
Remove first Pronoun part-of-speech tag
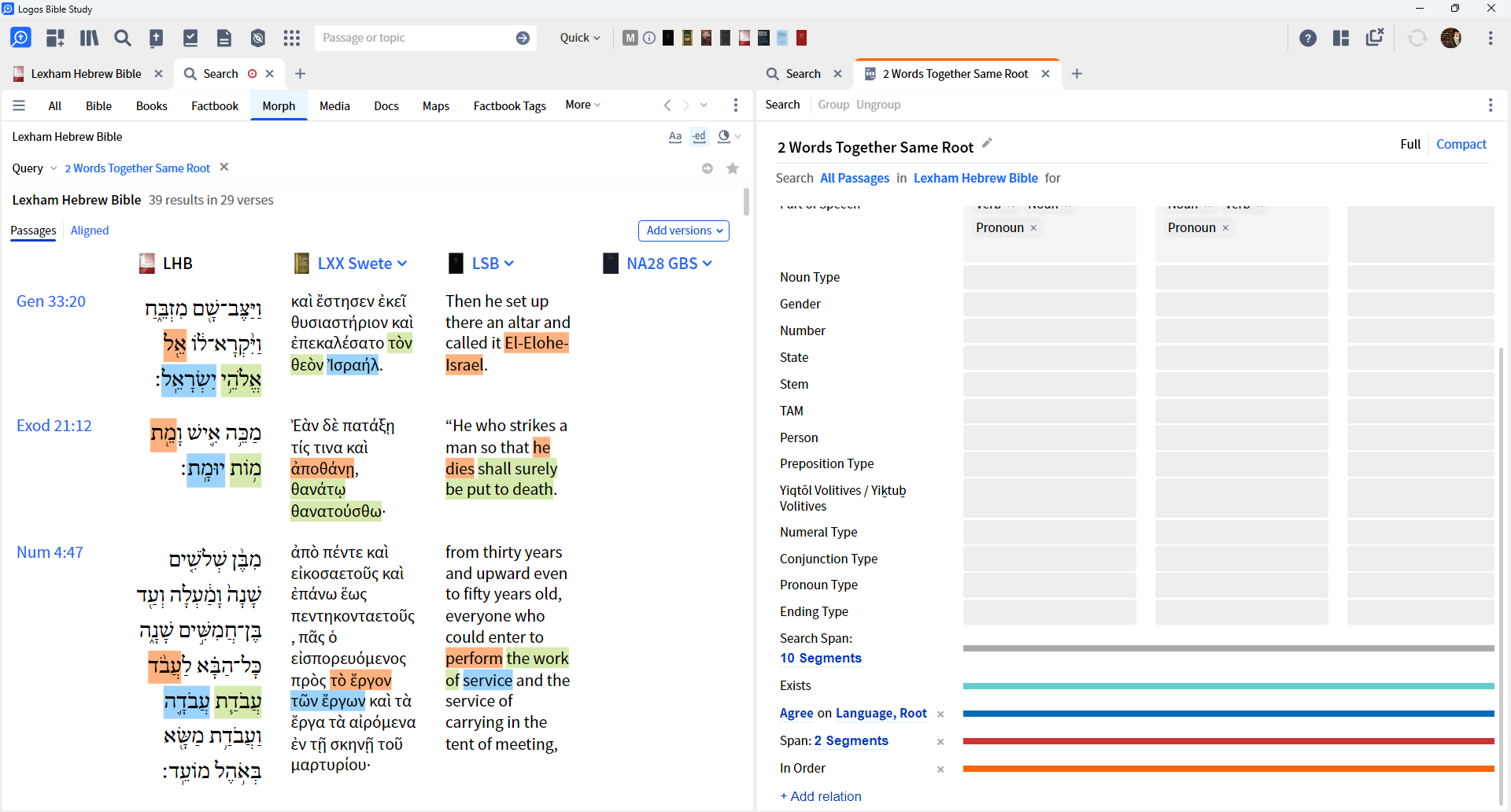1034,228
